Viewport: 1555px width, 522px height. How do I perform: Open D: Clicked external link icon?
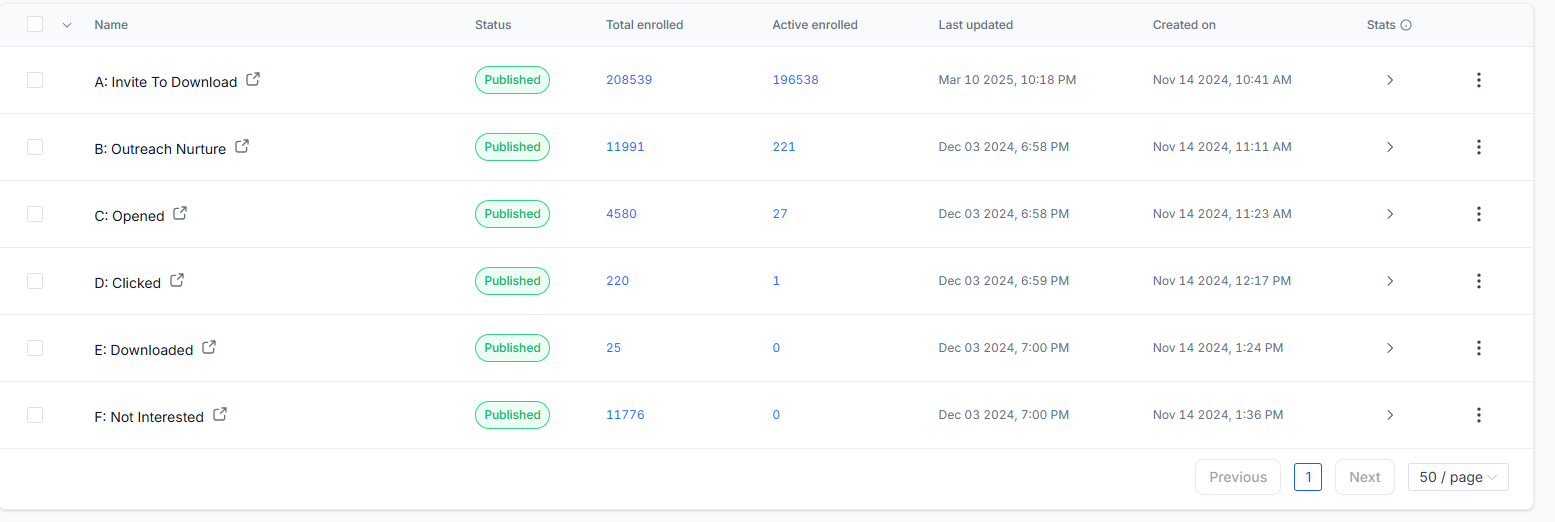click(177, 280)
